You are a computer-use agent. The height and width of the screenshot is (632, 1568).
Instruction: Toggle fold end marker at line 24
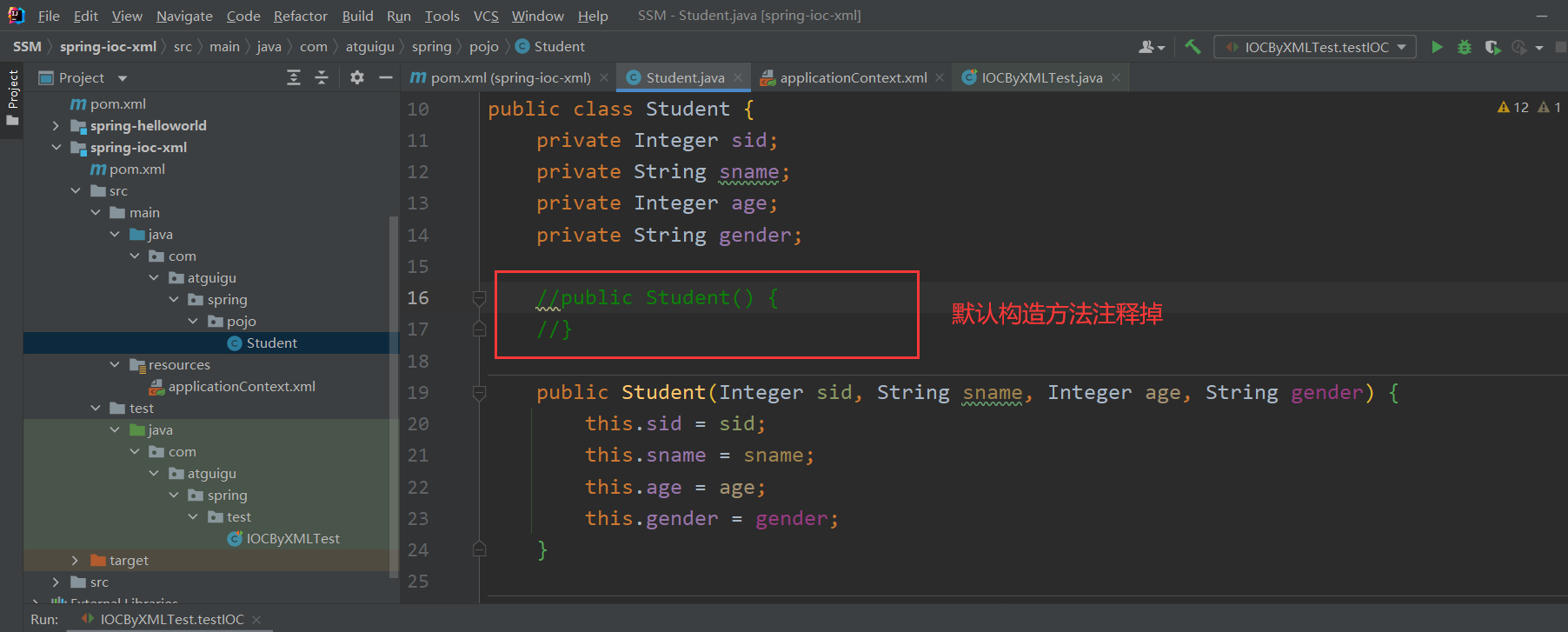479,549
